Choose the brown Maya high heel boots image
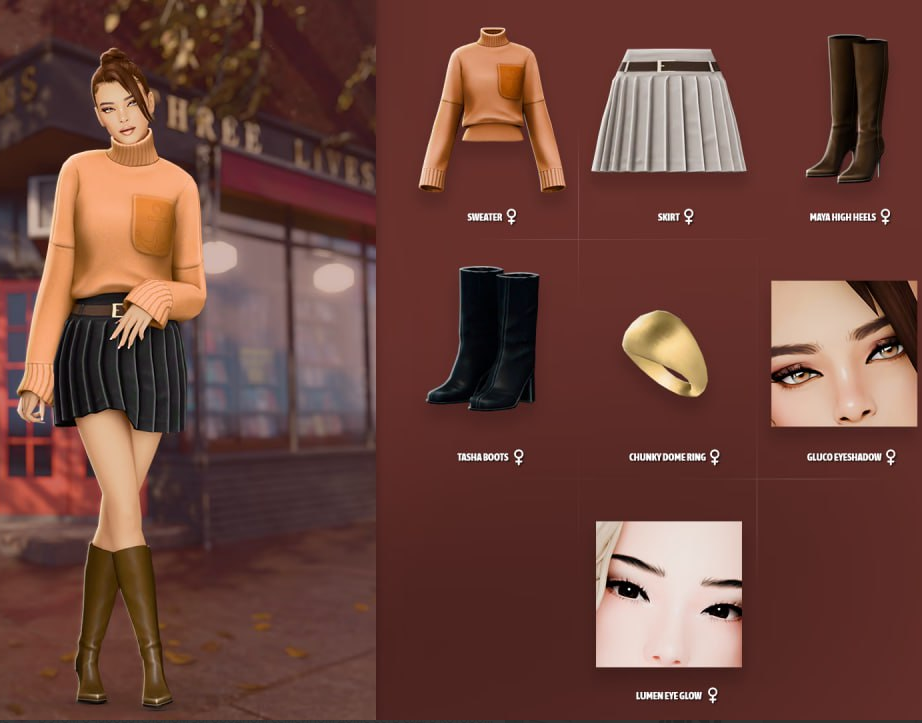This screenshot has width=922, height=723. click(x=849, y=108)
